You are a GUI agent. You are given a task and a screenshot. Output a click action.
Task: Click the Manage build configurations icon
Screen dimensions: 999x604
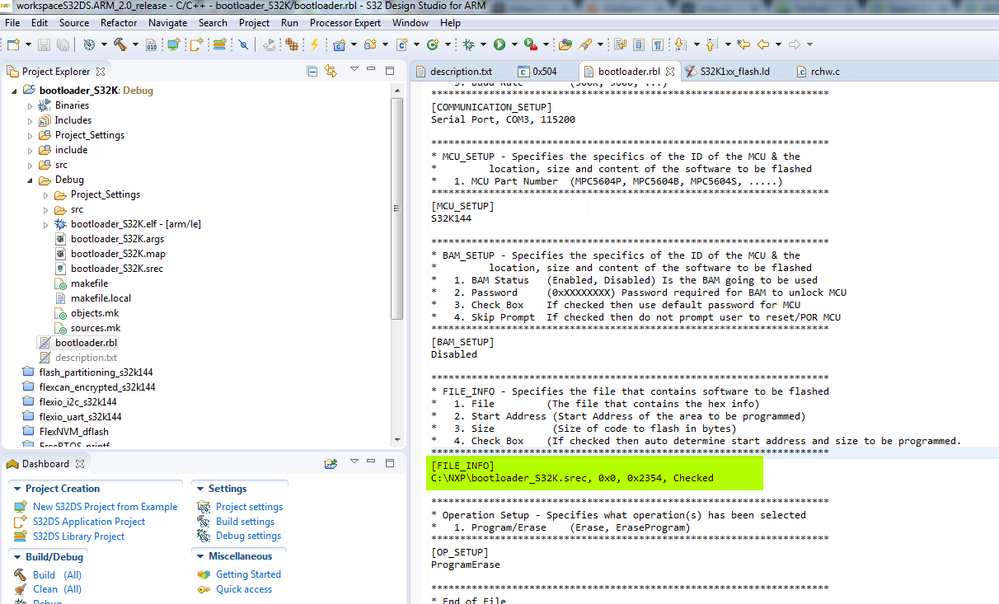pyautogui.click(x=89, y=45)
